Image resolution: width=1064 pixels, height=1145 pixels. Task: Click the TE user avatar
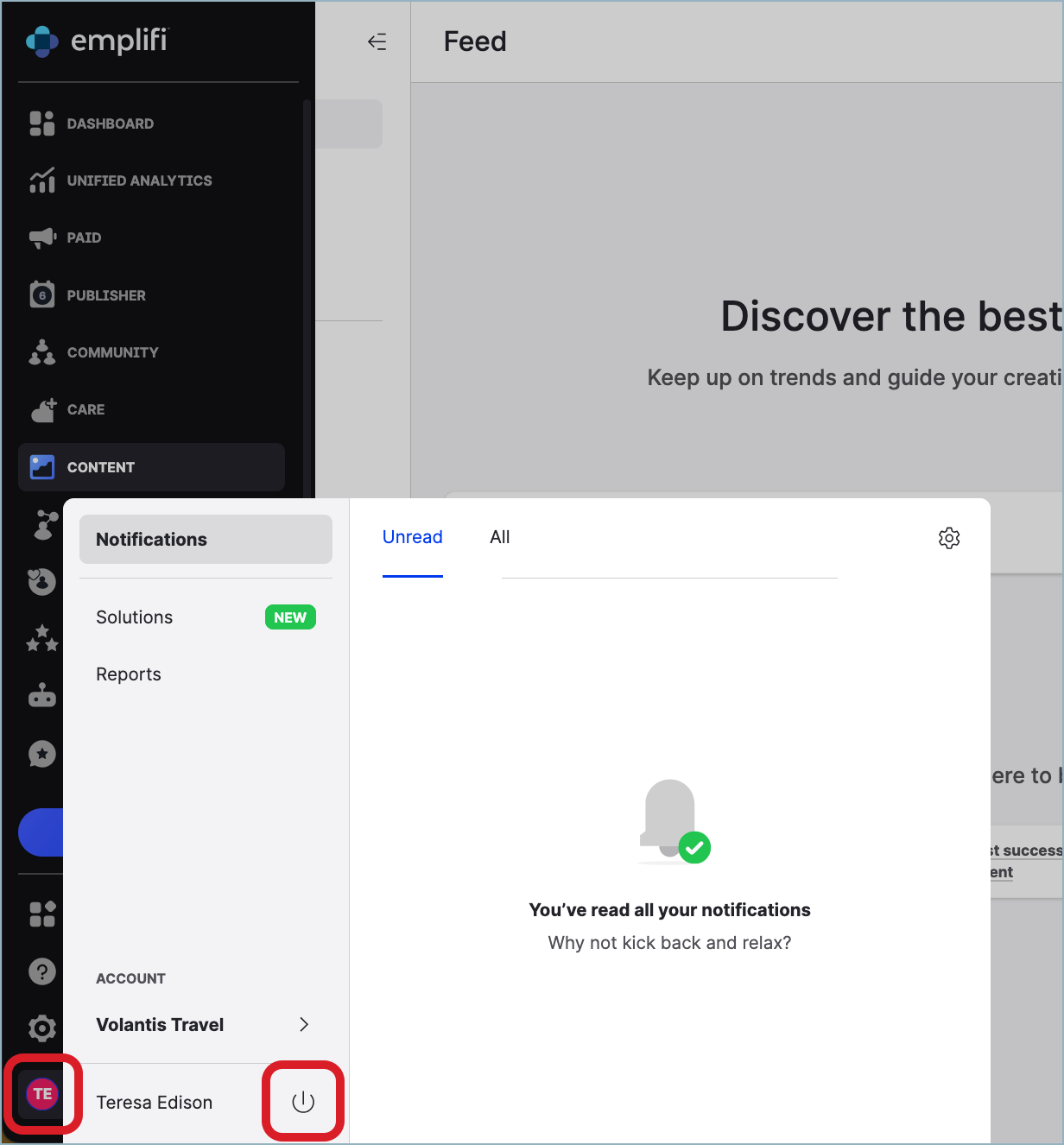point(42,1094)
